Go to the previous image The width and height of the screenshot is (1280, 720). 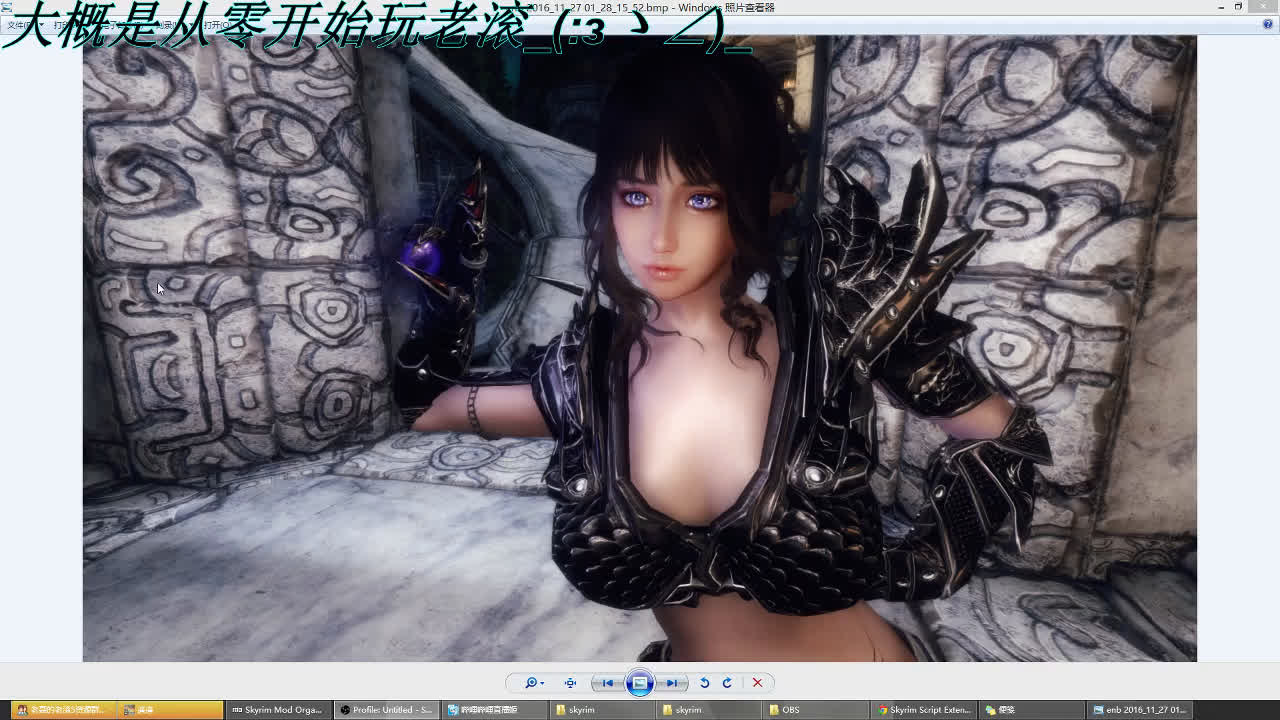point(609,683)
